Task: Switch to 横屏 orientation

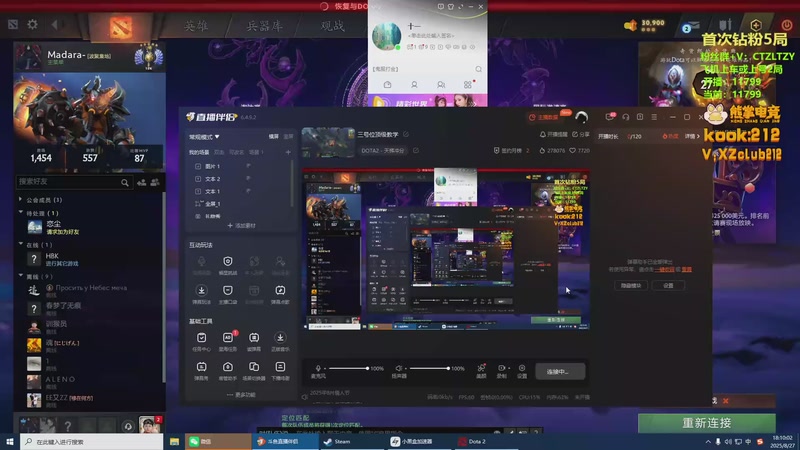Action: click(x=274, y=137)
